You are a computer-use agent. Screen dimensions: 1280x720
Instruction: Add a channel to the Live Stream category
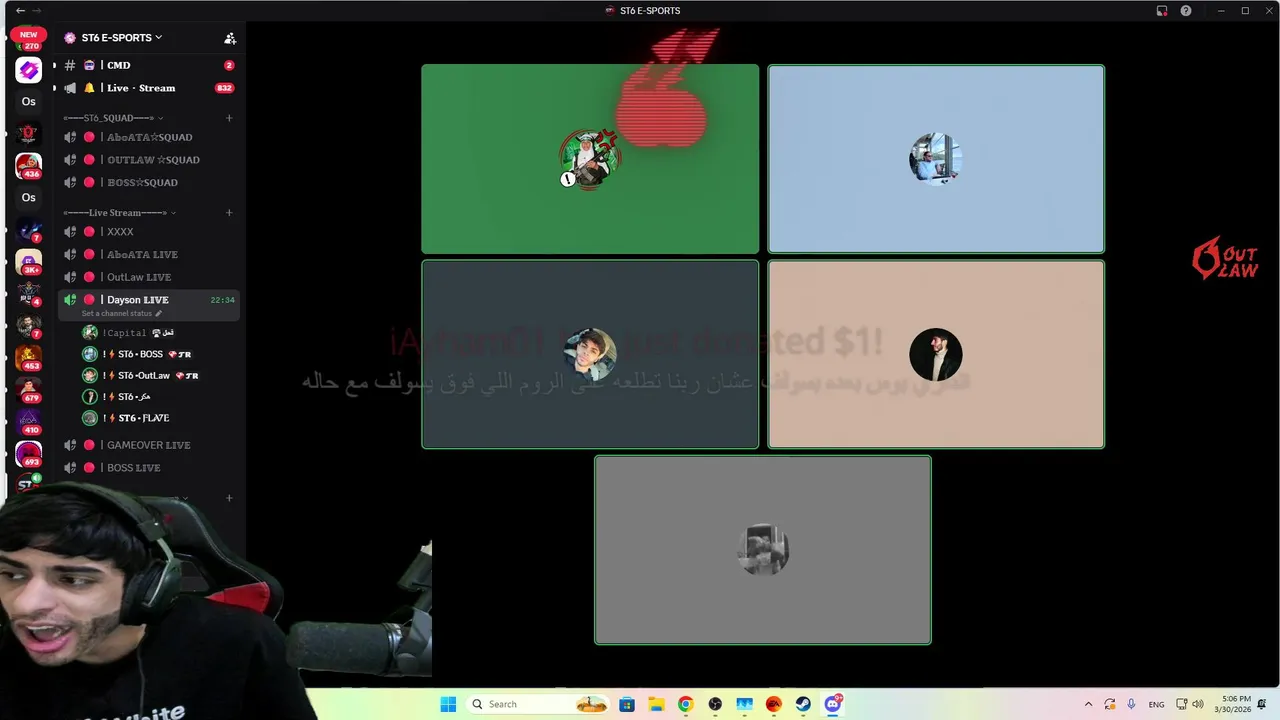[x=229, y=213]
